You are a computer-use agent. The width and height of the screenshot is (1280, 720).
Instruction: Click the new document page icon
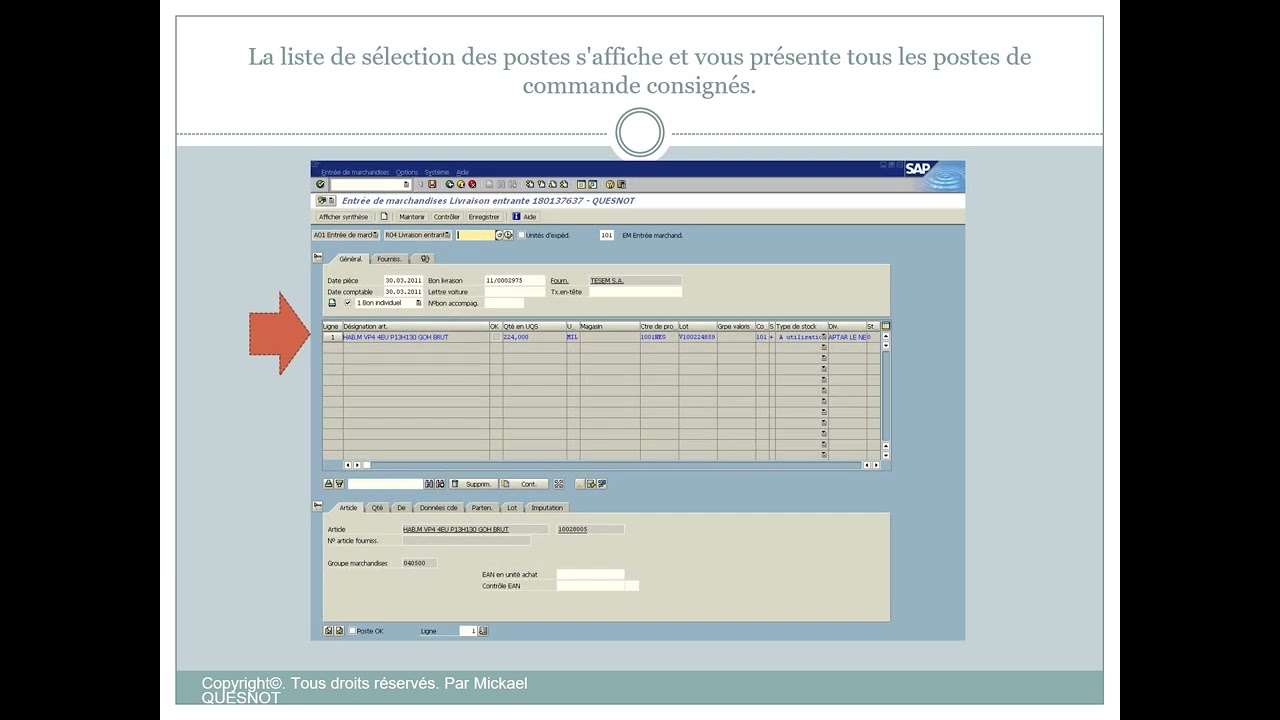click(x=384, y=216)
